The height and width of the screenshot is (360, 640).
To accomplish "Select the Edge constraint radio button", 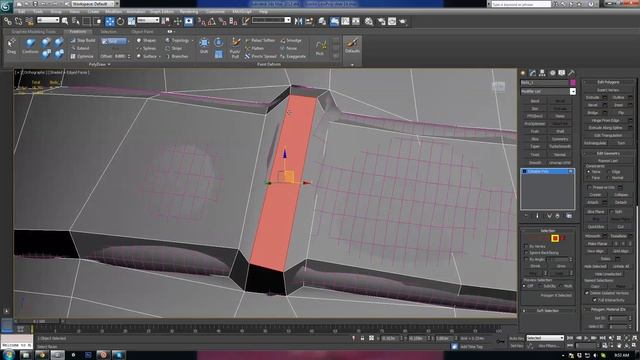I will (609, 172).
